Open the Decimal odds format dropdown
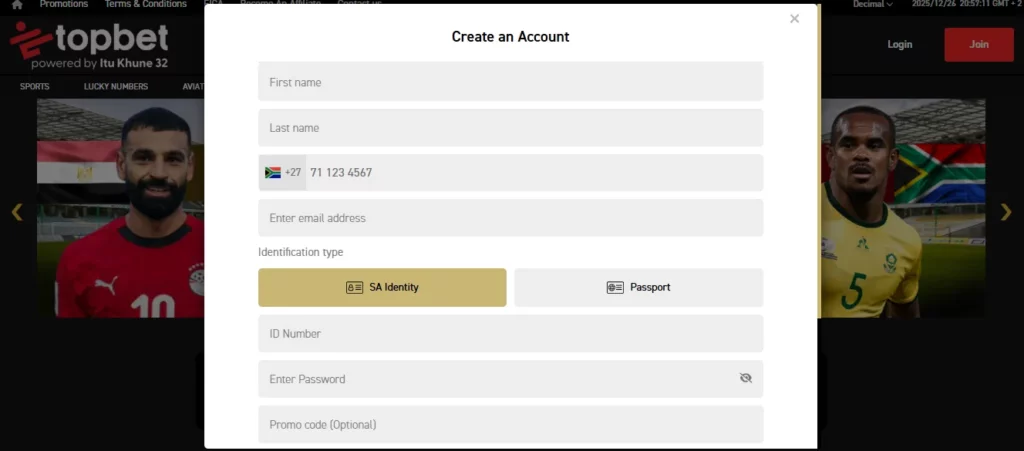 [x=872, y=4]
